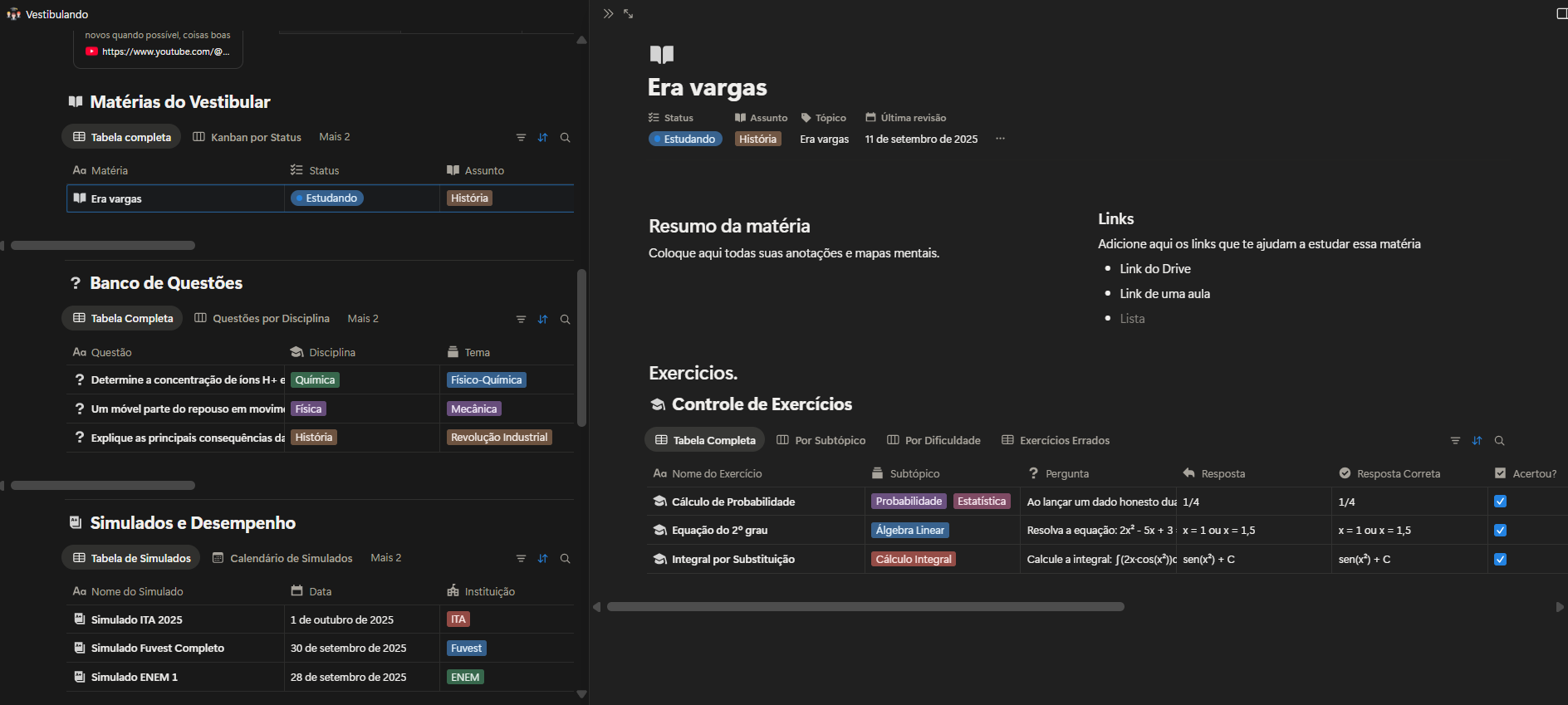Click sort icon in Banco de Questões
This screenshot has width=1568, height=705.
pyautogui.click(x=542, y=319)
